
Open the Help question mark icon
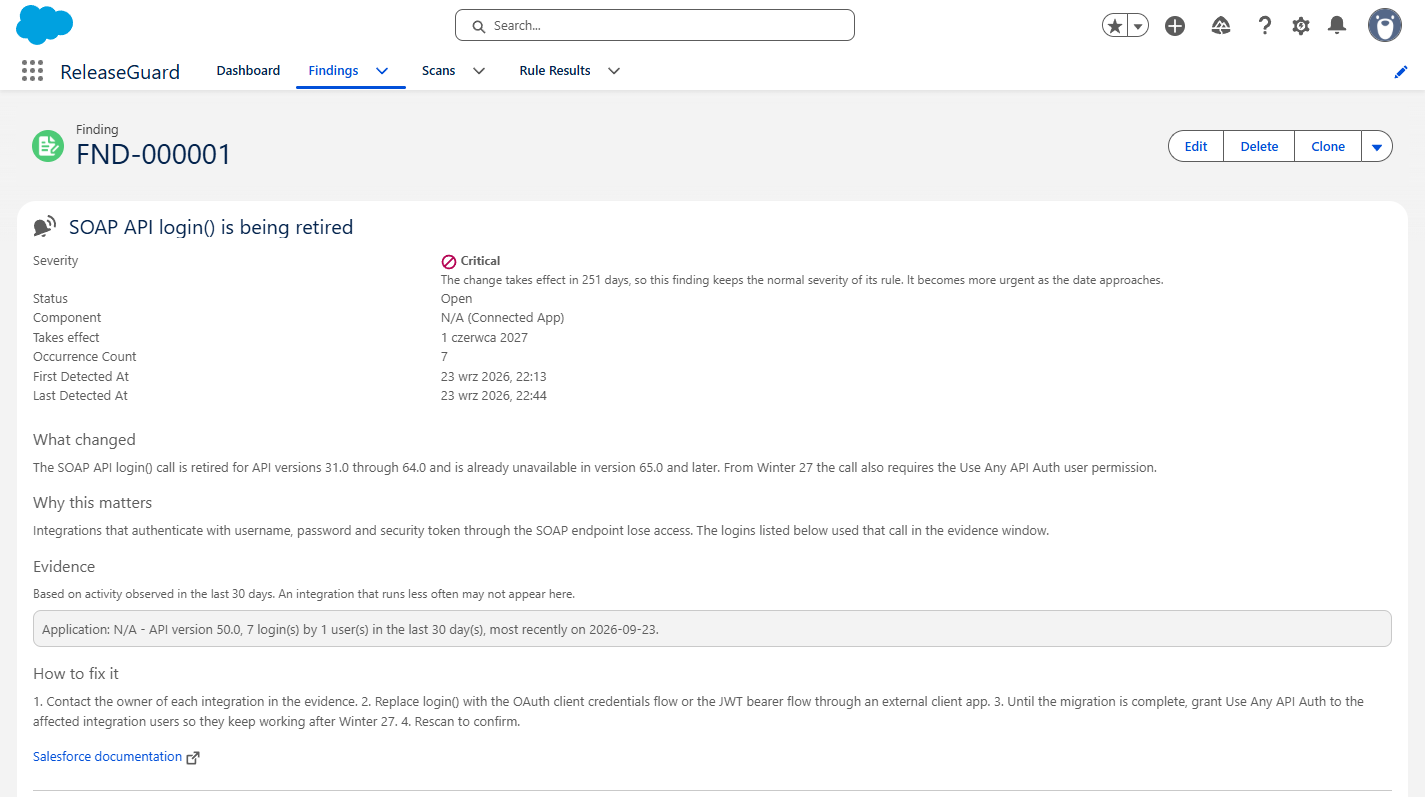tap(1265, 26)
